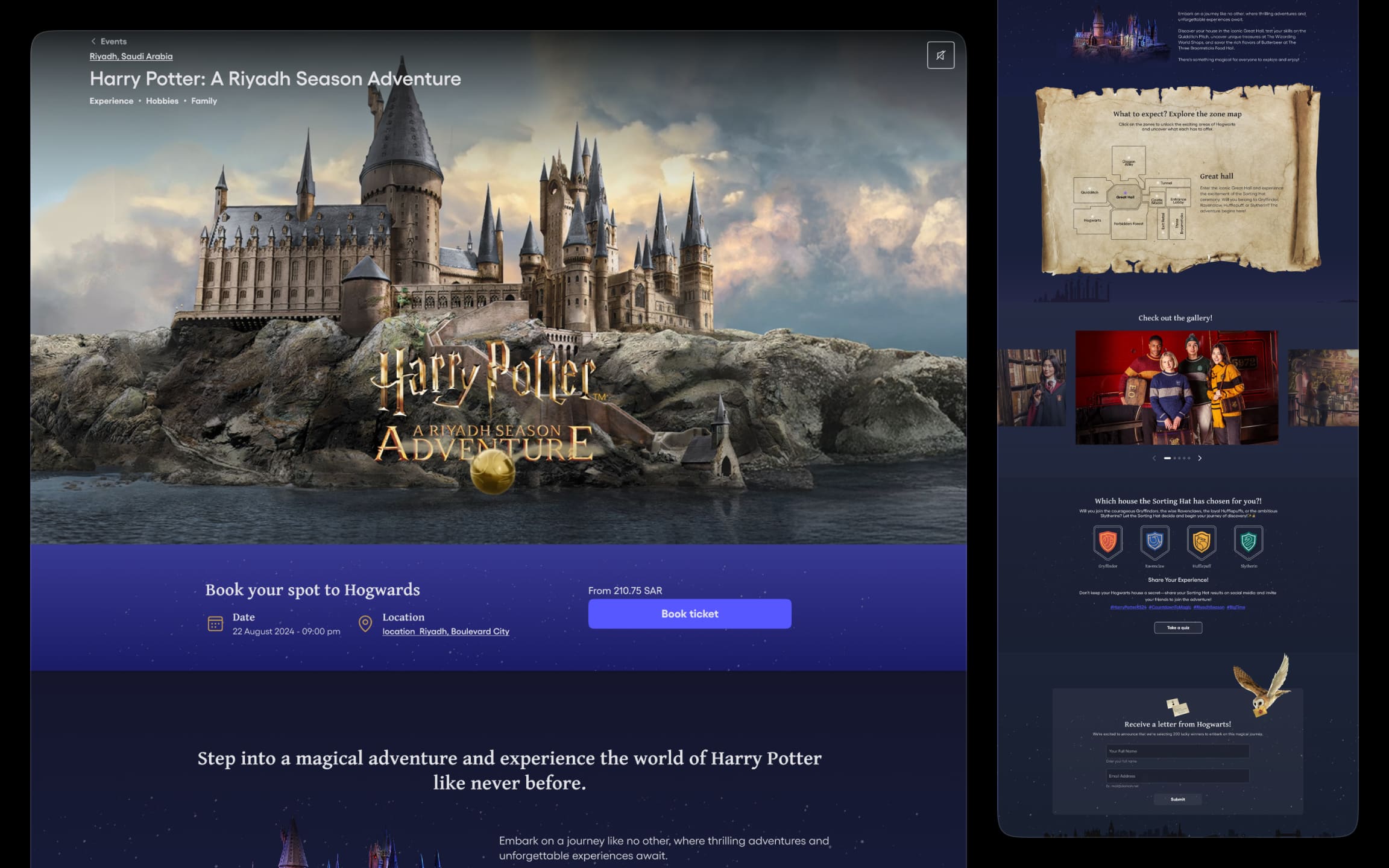Open the Riyadh, Boulevard City location link

445,631
